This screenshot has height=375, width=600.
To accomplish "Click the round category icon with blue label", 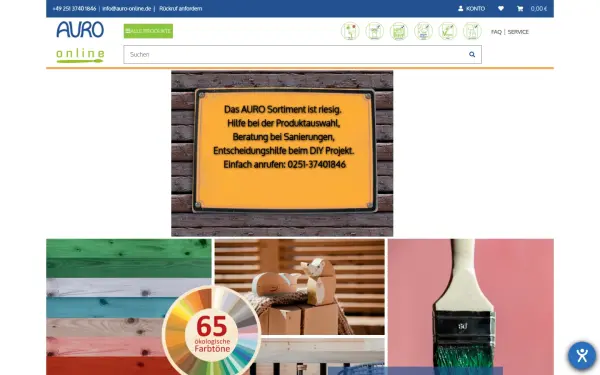I will (423, 31).
